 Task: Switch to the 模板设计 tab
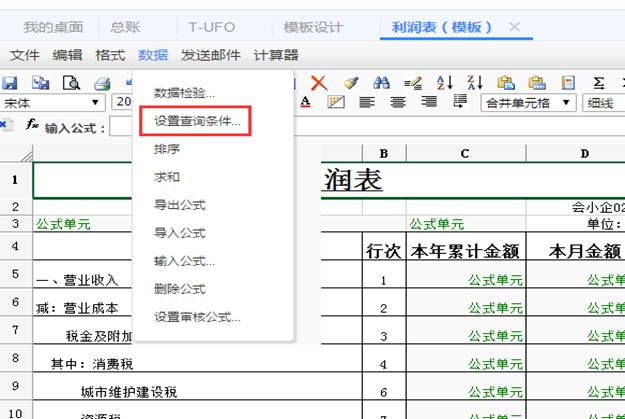[312, 27]
